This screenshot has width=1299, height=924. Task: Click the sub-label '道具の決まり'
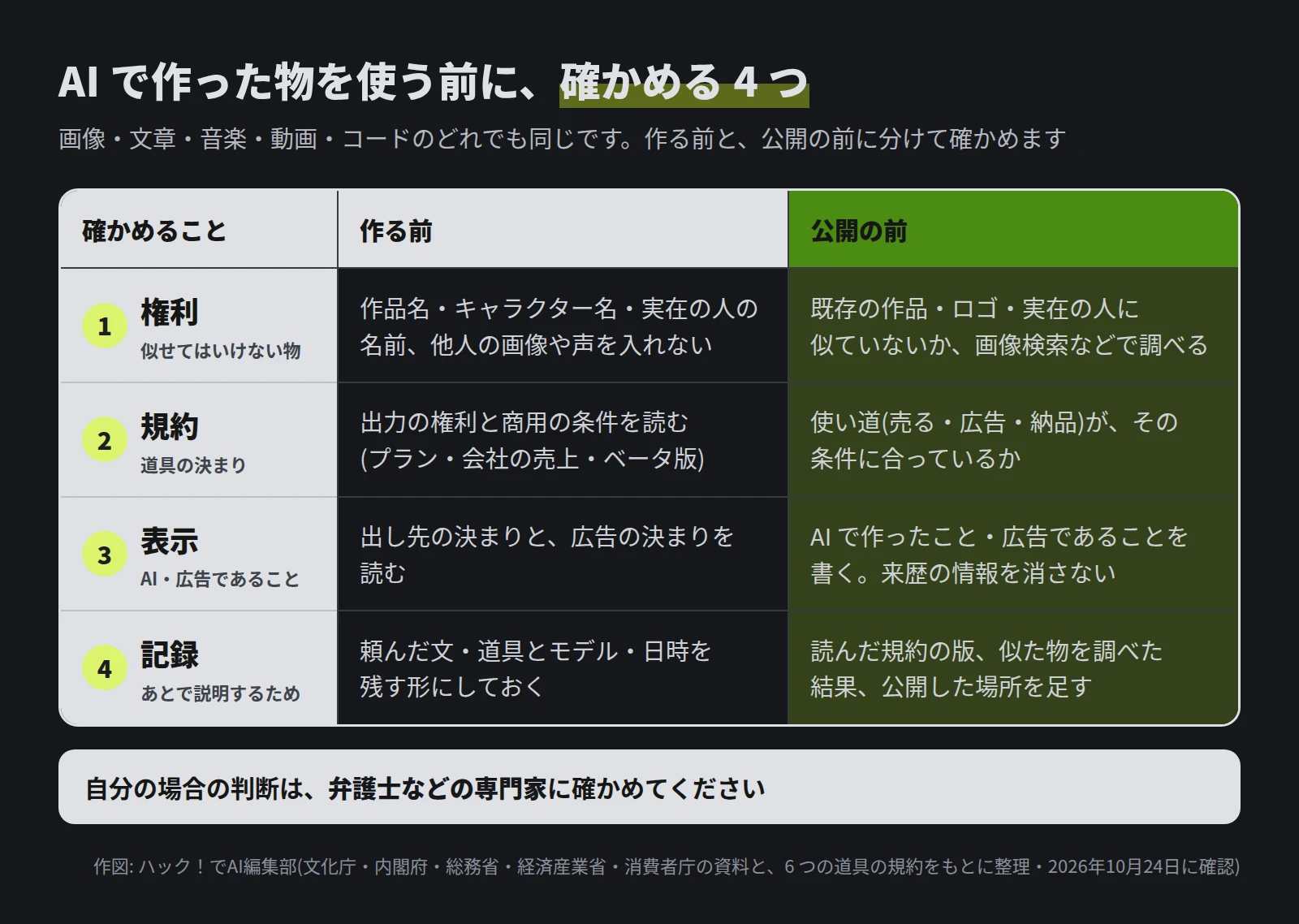[x=193, y=465]
